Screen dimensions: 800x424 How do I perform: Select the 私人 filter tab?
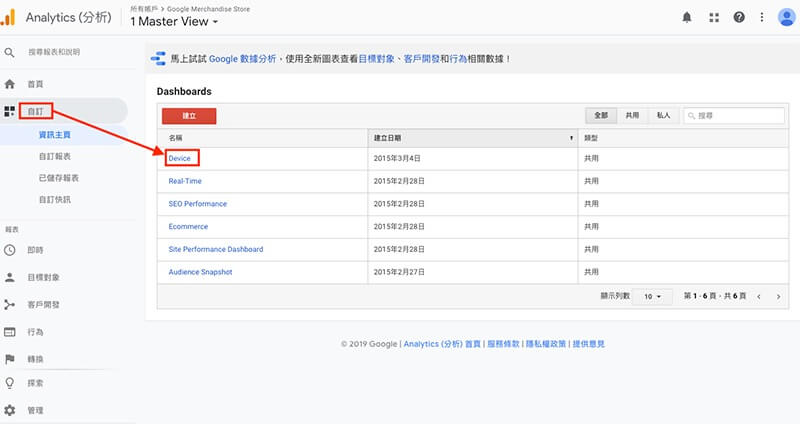663,115
